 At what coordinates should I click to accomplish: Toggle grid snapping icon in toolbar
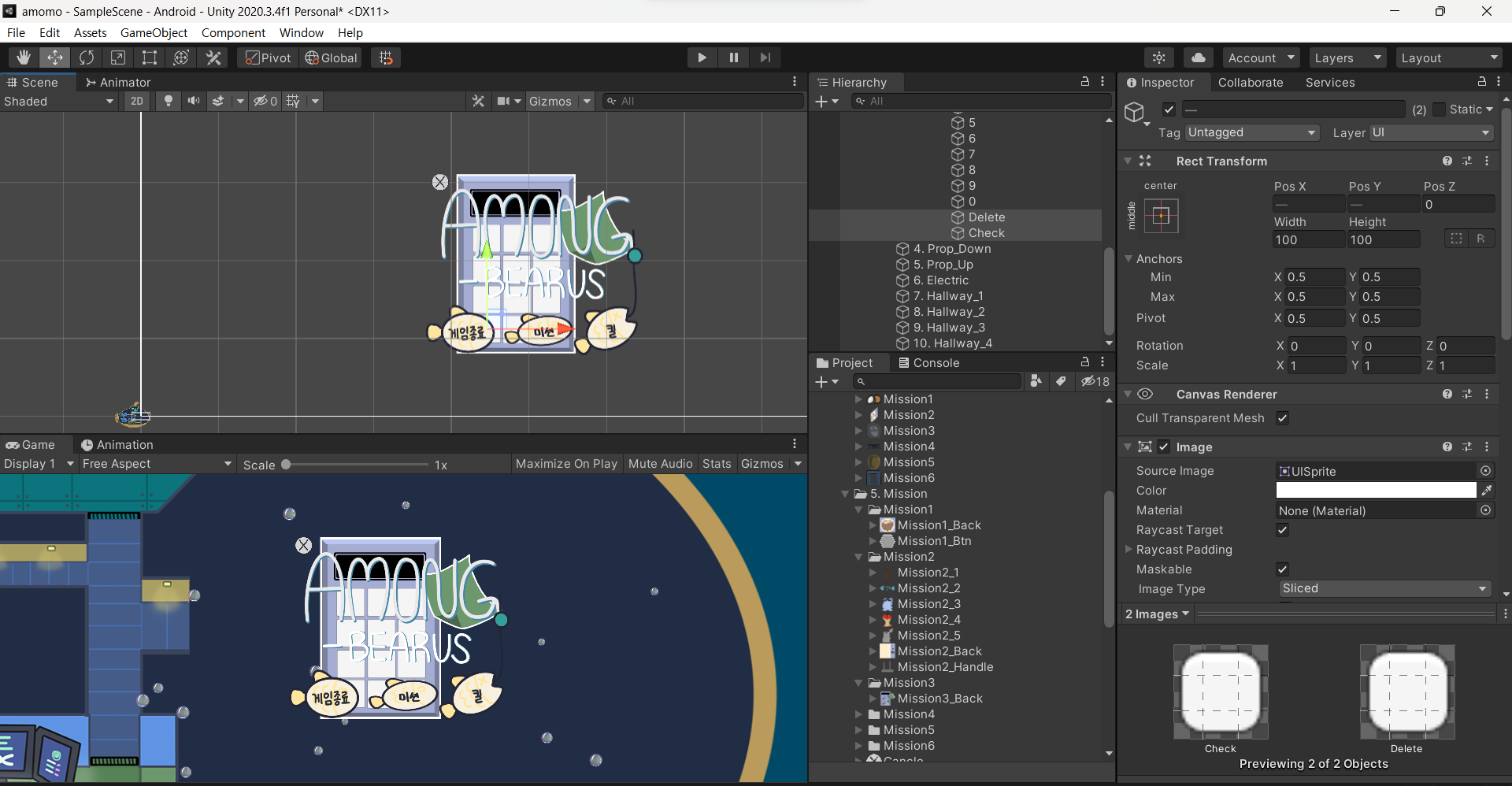click(386, 57)
